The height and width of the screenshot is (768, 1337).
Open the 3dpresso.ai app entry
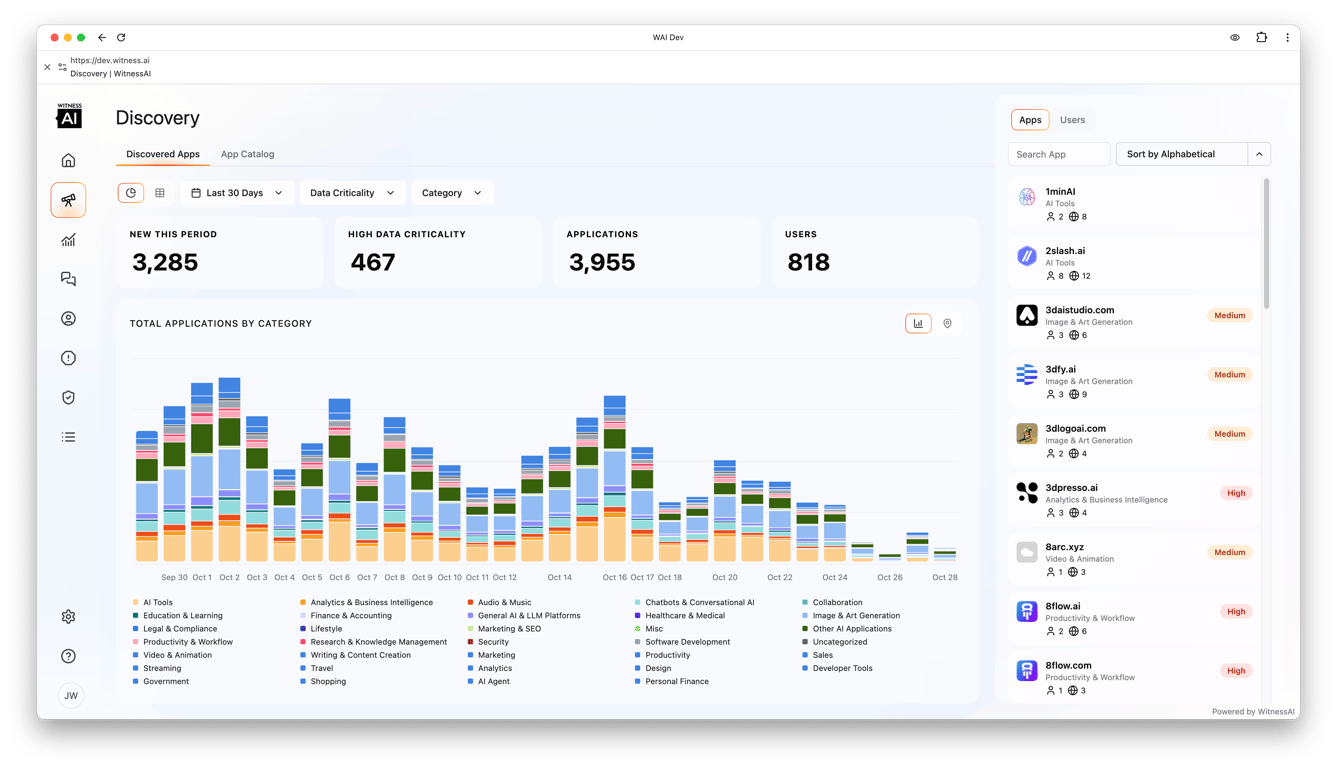tap(1132, 500)
